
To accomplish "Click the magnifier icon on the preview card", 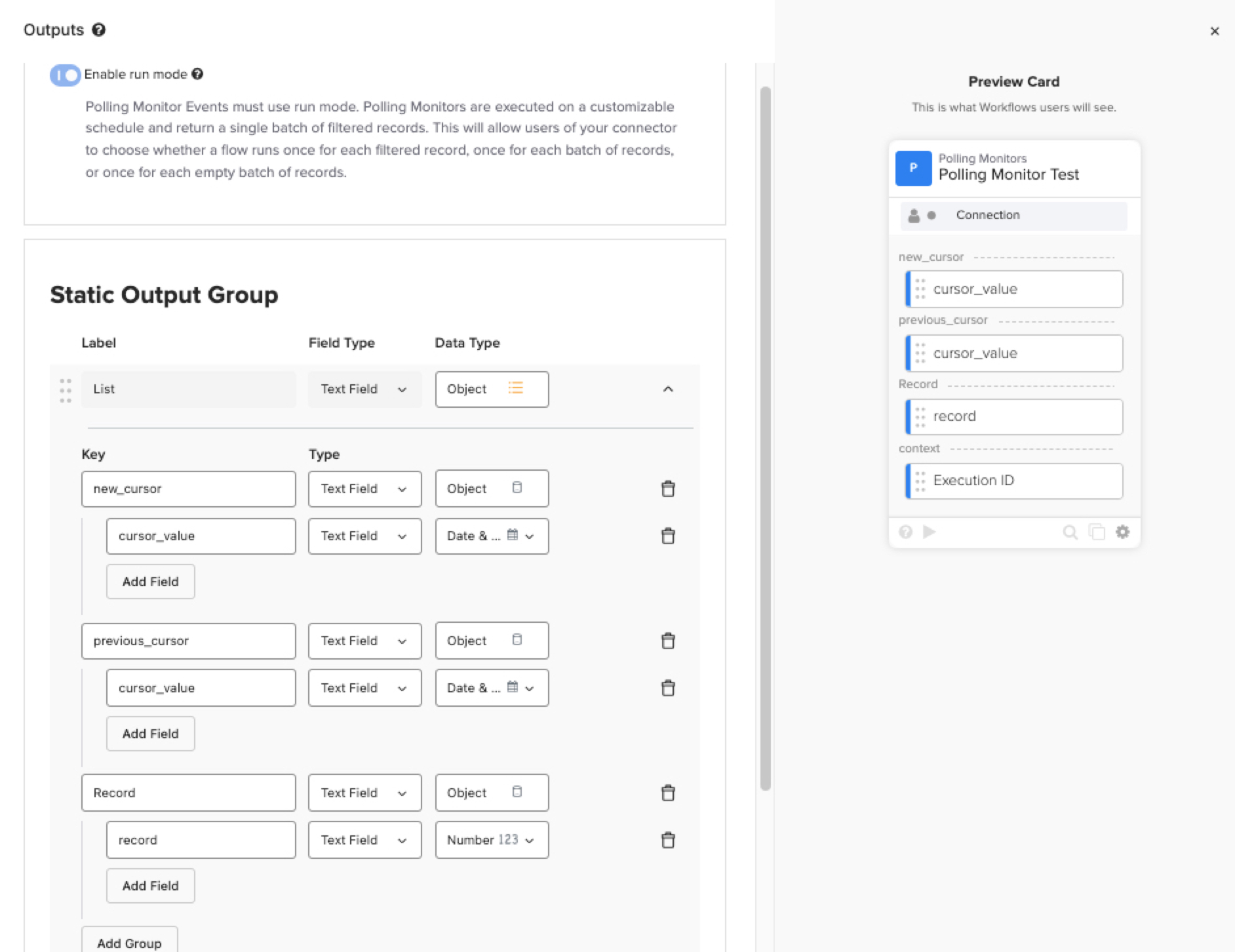I will pos(1070,532).
